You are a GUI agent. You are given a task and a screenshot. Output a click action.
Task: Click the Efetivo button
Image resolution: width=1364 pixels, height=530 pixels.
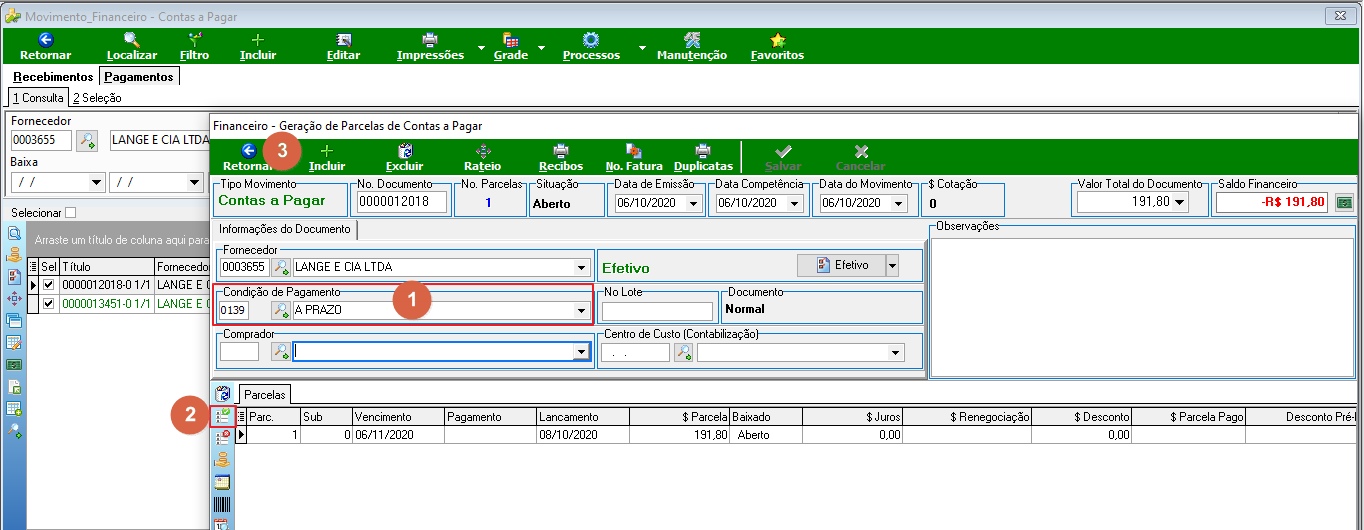[x=839, y=265]
